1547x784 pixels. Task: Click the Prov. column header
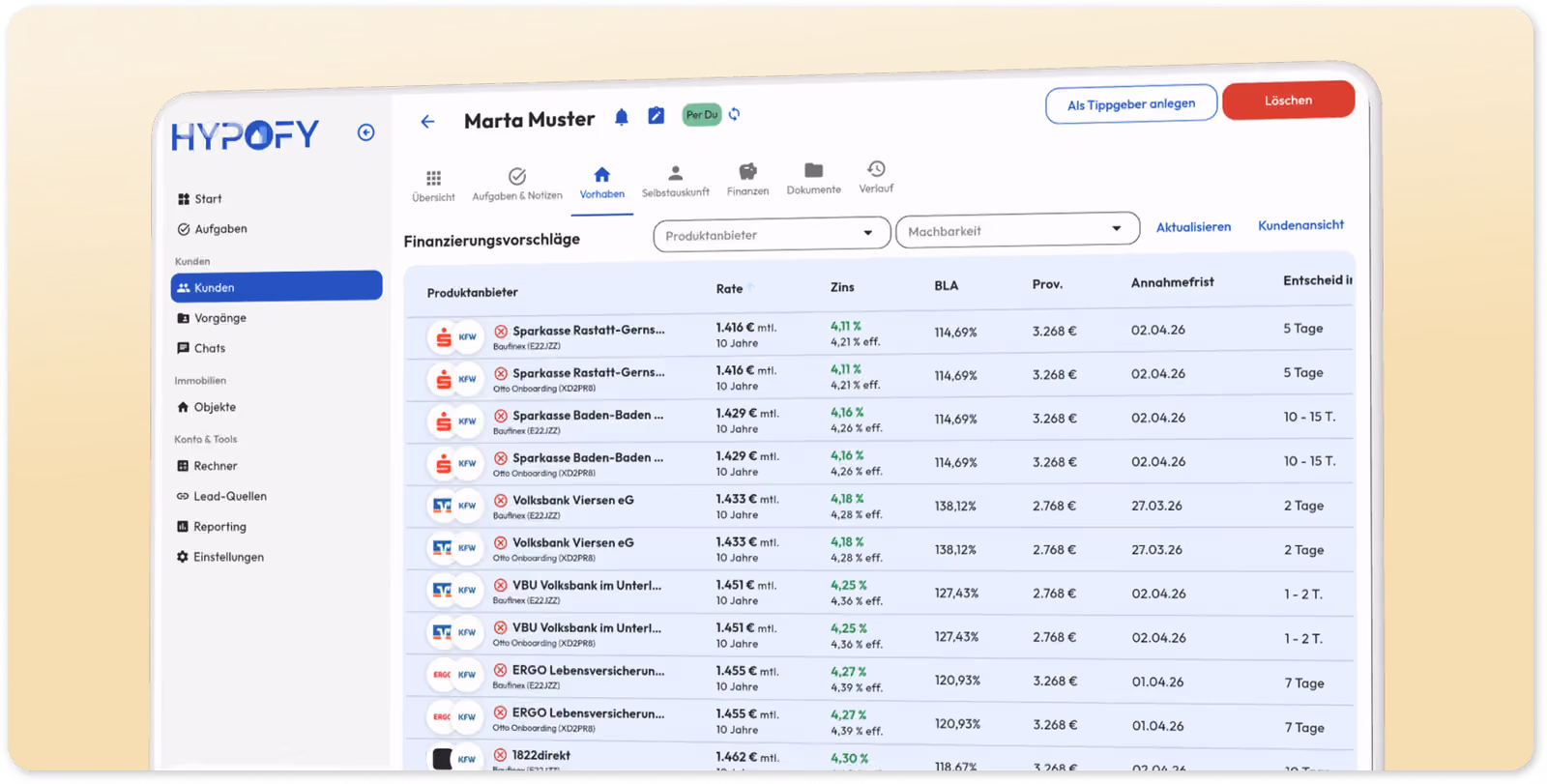click(1047, 284)
